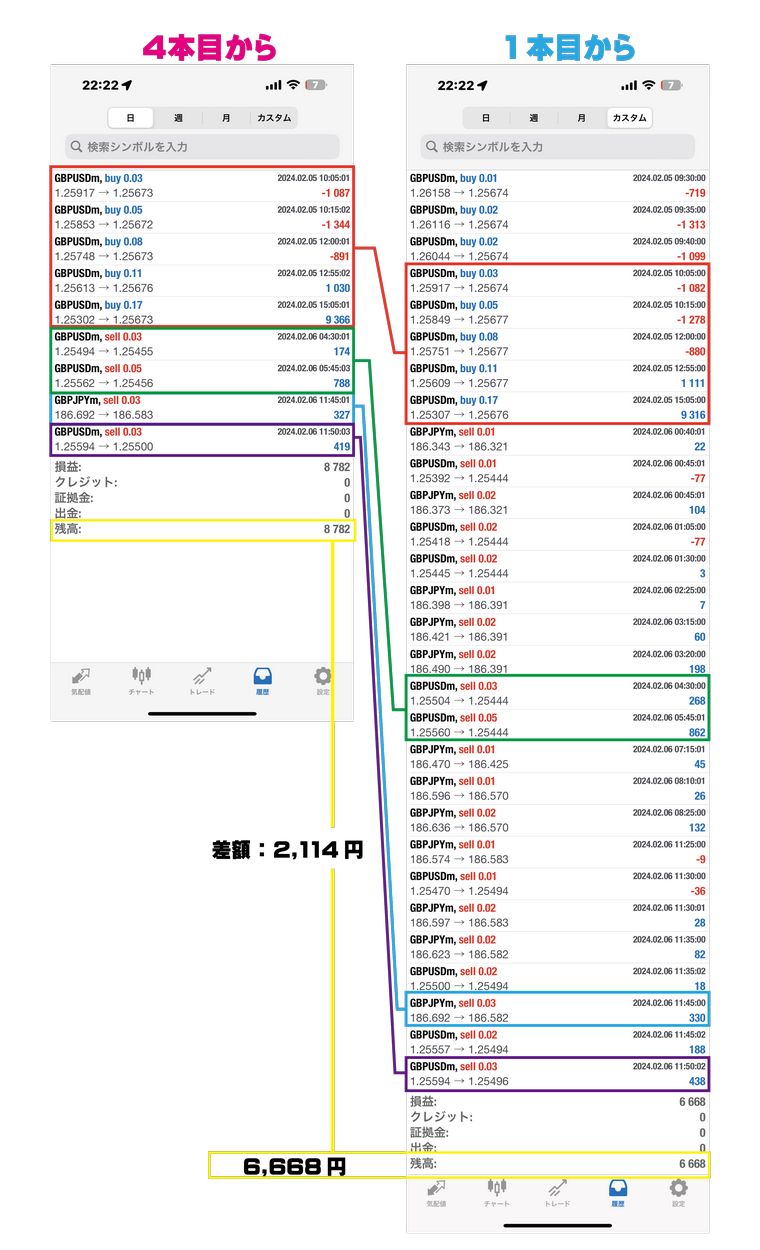Switch to カスタム tab in left phone
Viewport: 760px width, 1250px height.
click(273, 118)
